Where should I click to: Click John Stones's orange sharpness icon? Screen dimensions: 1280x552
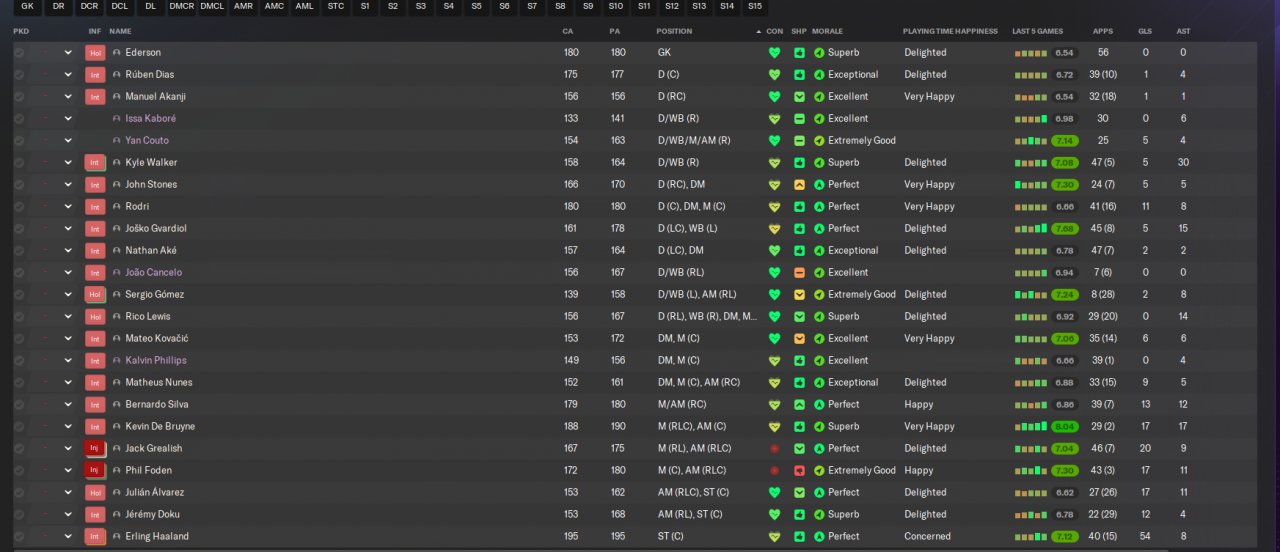pyautogui.click(x=799, y=184)
